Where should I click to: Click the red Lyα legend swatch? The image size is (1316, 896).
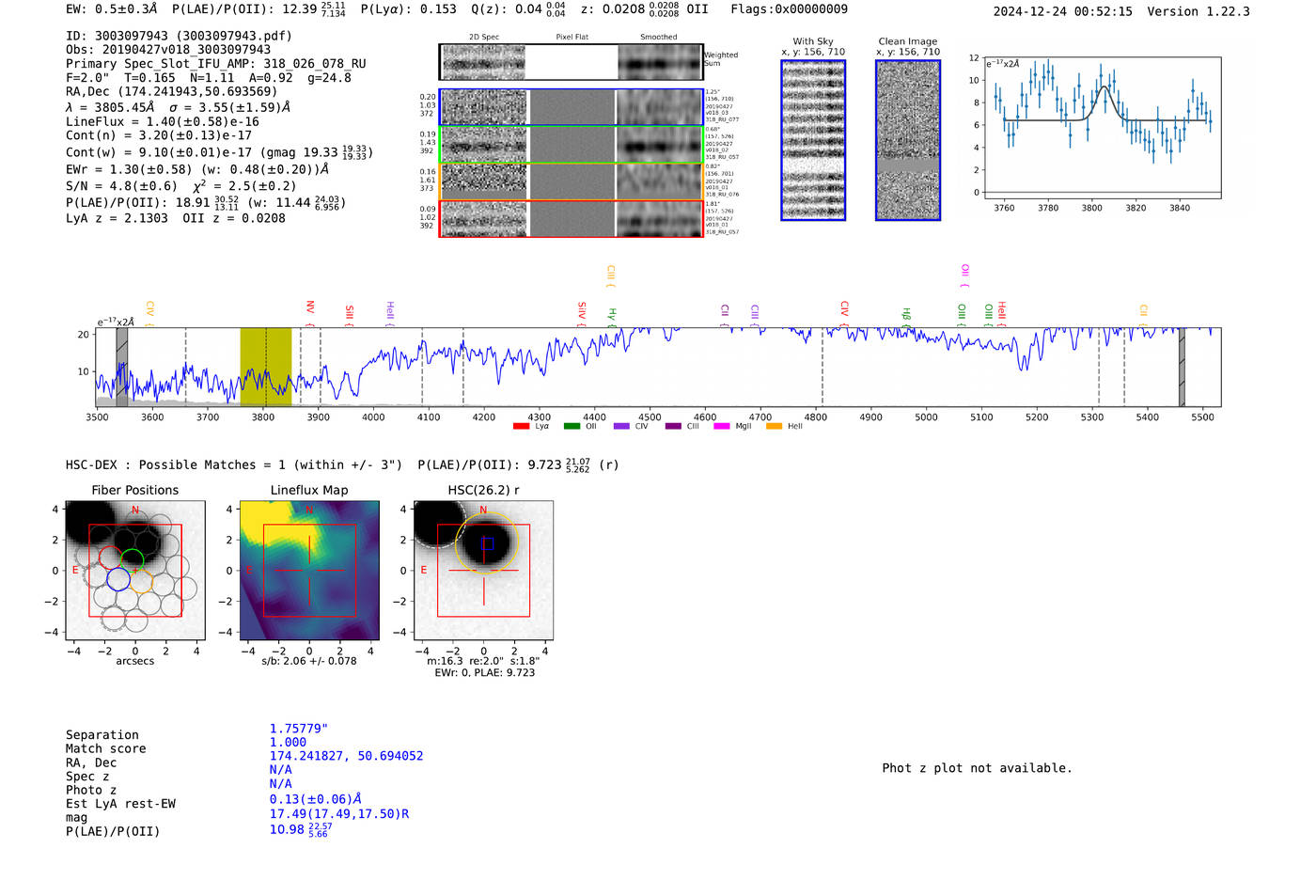521,427
